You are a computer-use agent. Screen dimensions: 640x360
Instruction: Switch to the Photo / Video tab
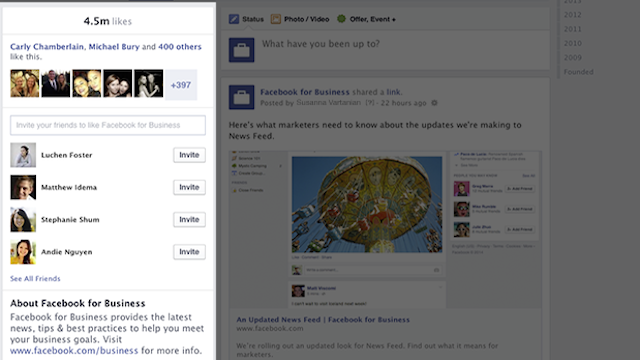pyautogui.click(x=300, y=19)
